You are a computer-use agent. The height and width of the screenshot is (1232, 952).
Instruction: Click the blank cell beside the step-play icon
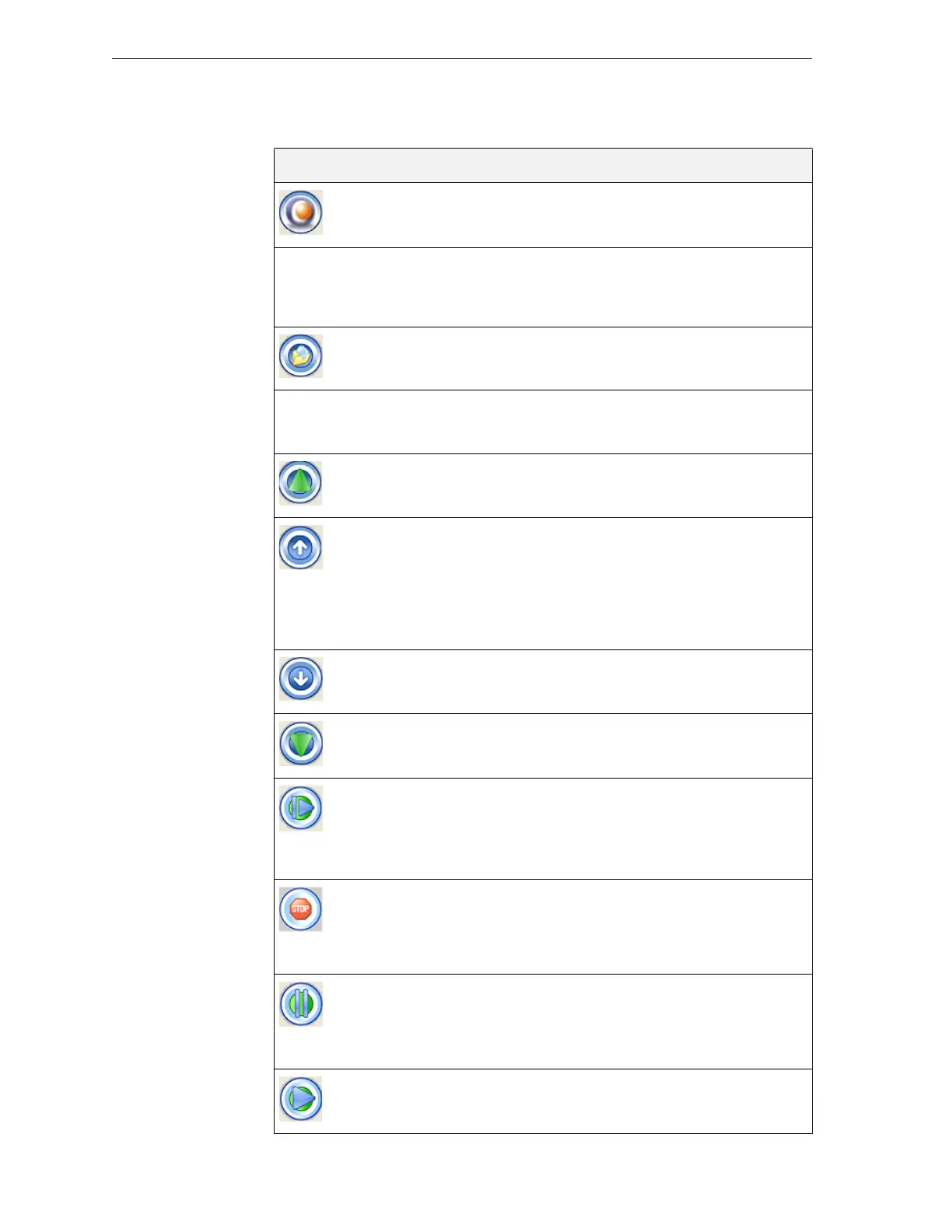click(x=568, y=828)
